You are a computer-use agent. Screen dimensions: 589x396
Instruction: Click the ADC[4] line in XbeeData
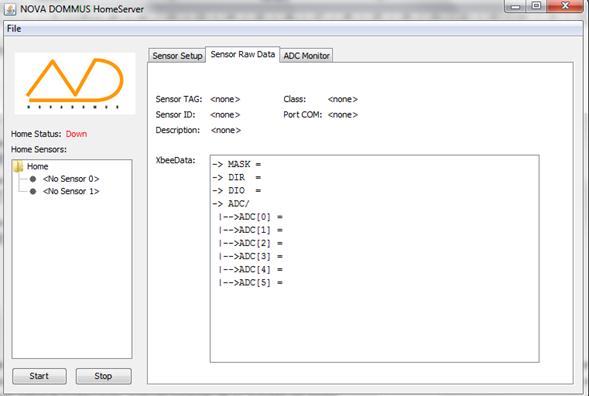coord(251,269)
